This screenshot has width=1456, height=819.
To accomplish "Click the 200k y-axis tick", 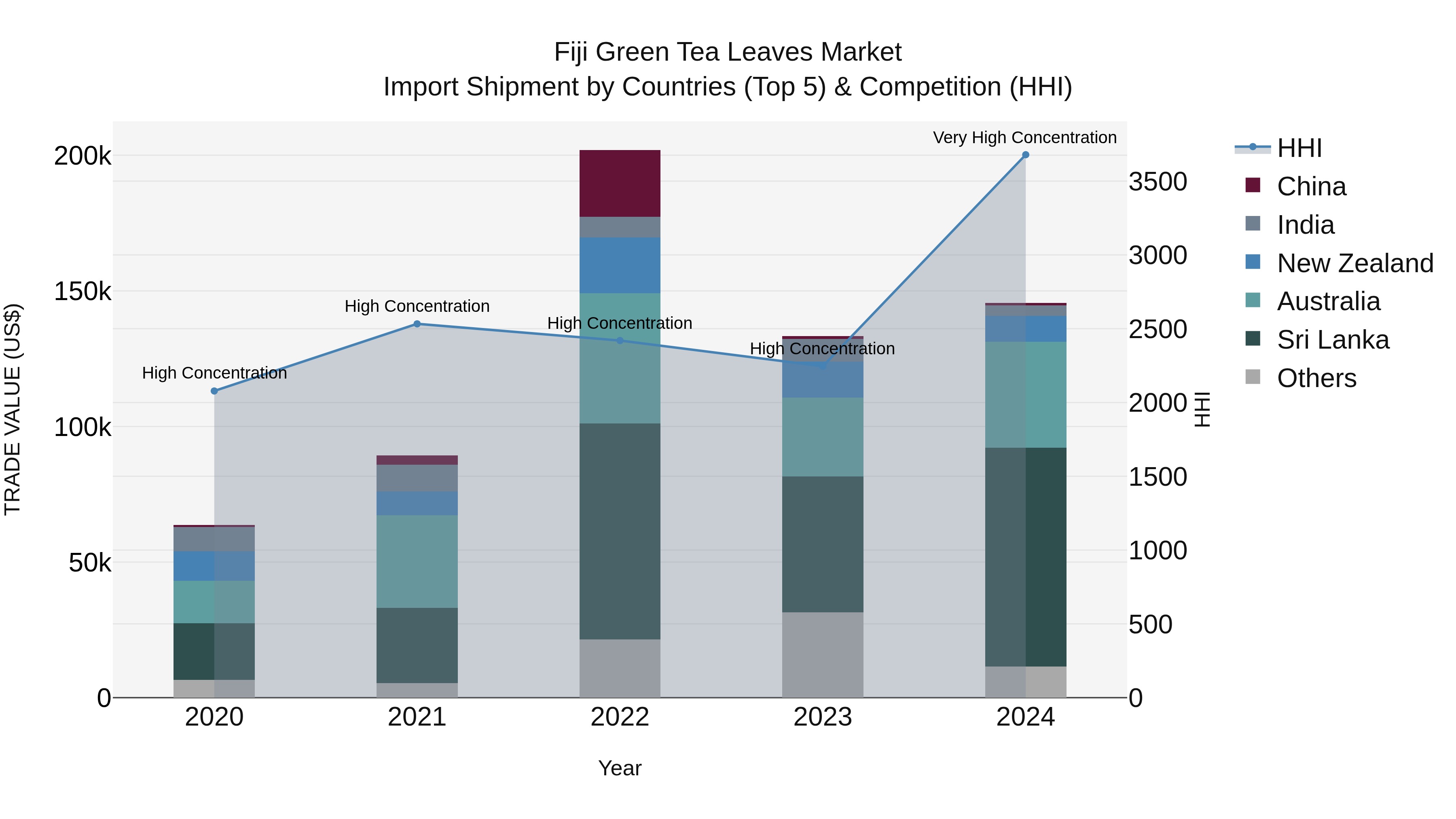I will [83, 156].
